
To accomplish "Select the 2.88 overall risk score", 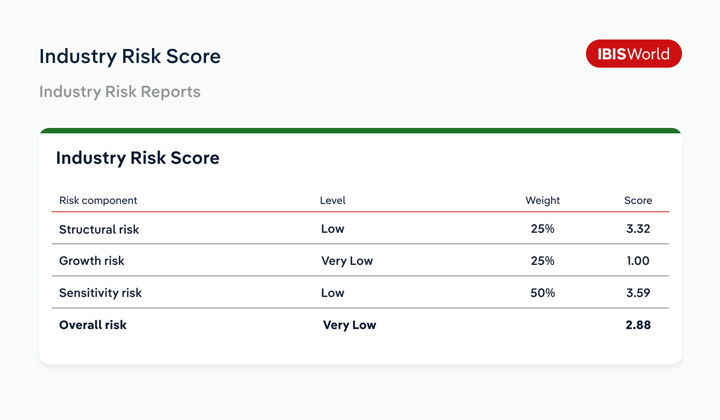I will [638, 325].
